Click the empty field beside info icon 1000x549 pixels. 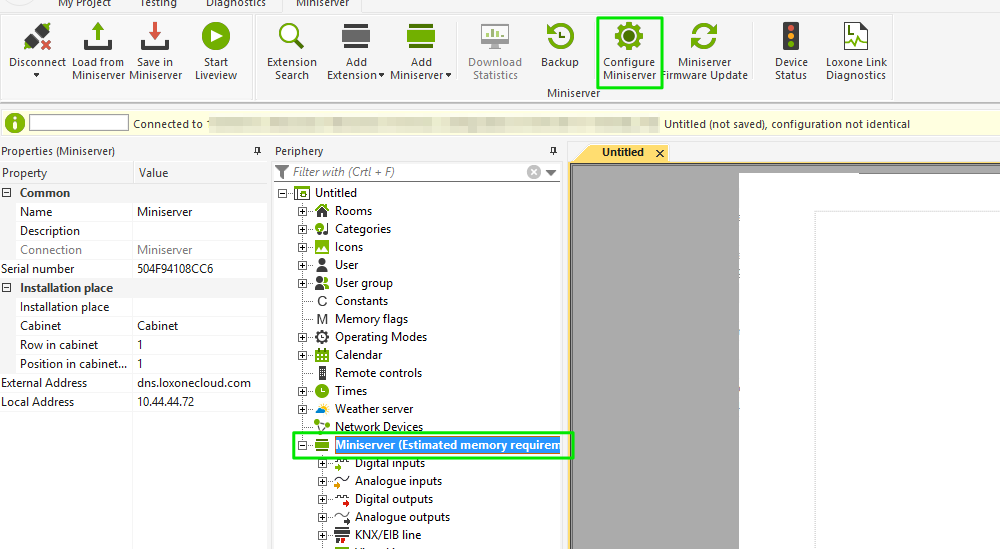(79, 122)
